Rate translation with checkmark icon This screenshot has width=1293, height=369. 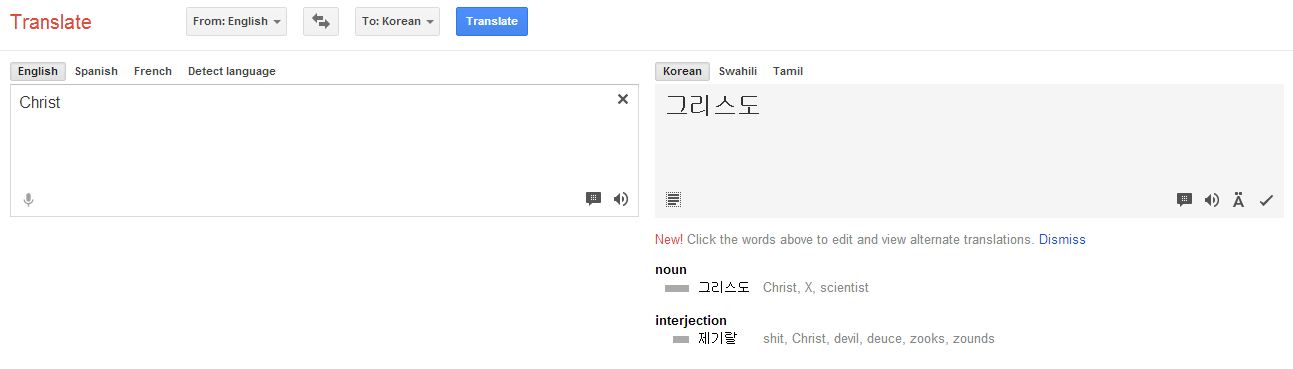(1266, 200)
